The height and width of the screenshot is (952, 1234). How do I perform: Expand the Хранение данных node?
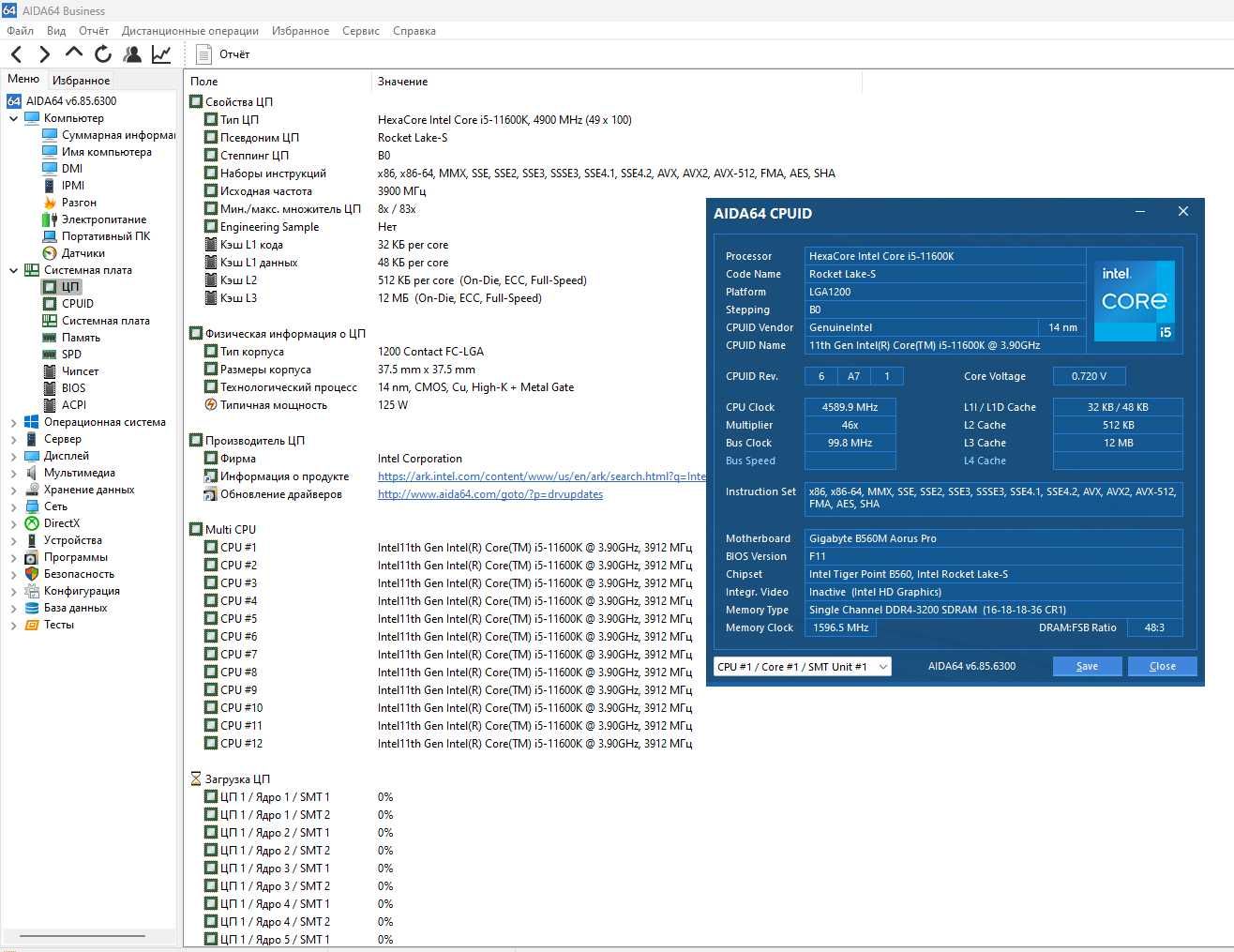(13, 490)
